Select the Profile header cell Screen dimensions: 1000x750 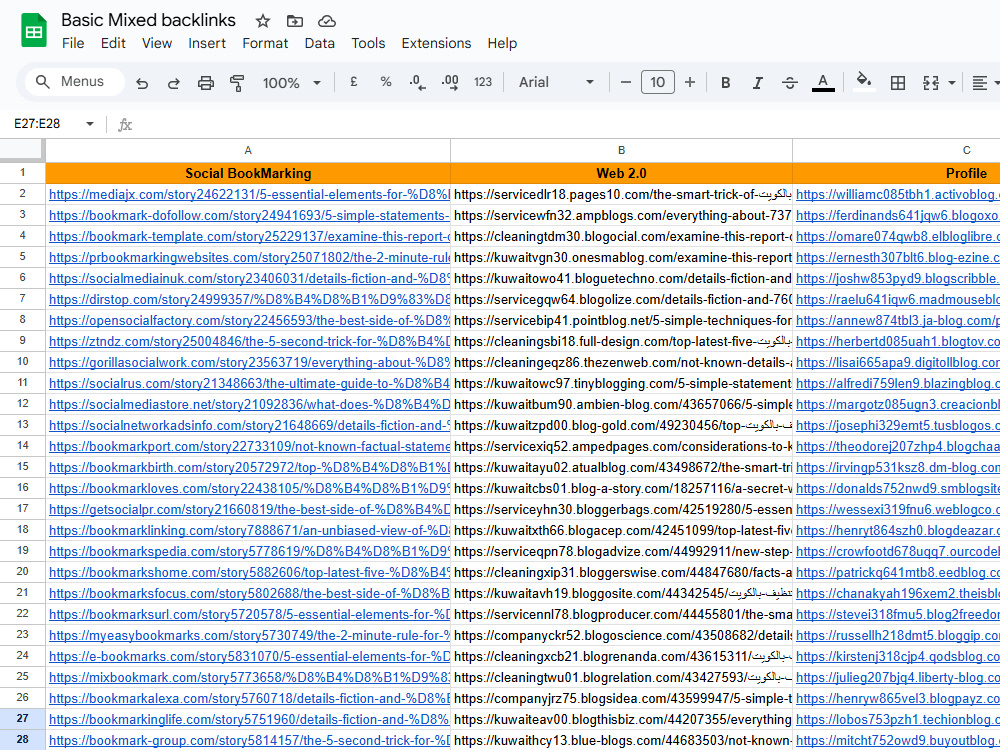(x=896, y=173)
